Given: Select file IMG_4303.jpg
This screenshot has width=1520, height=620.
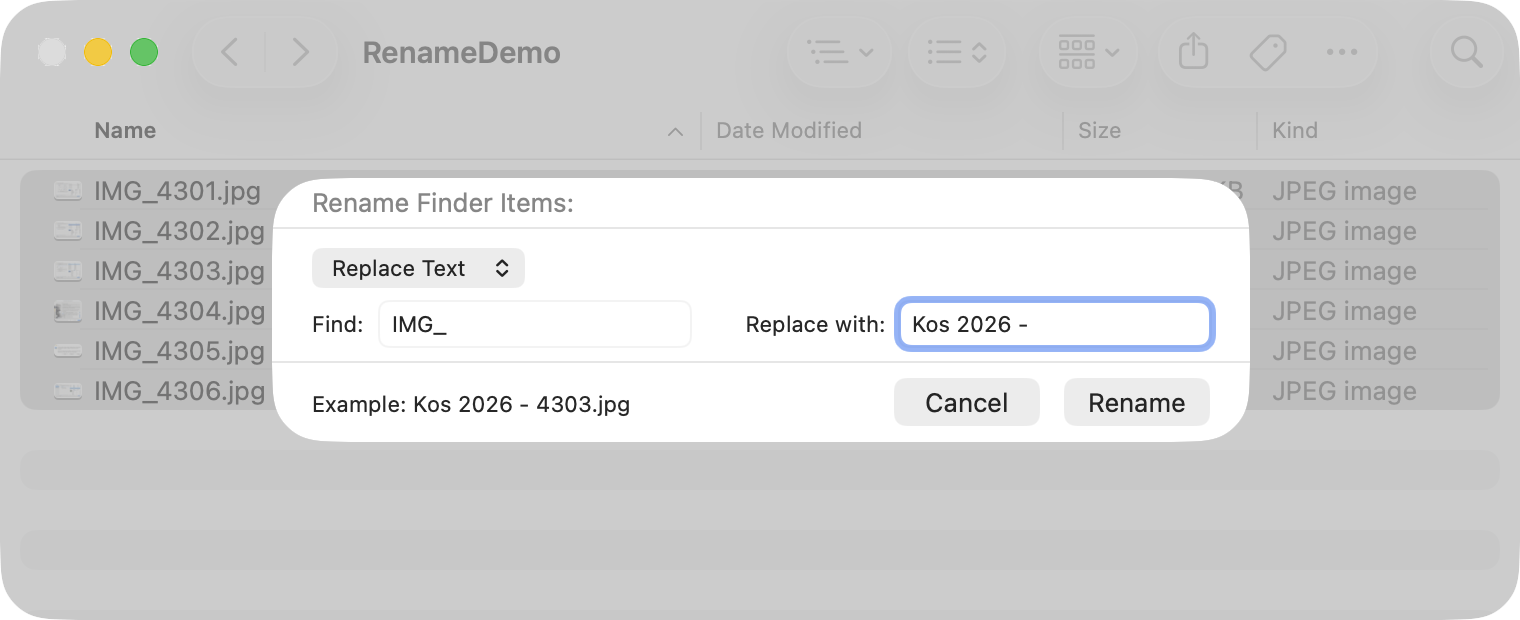Looking at the screenshot, I should (179, 271).
